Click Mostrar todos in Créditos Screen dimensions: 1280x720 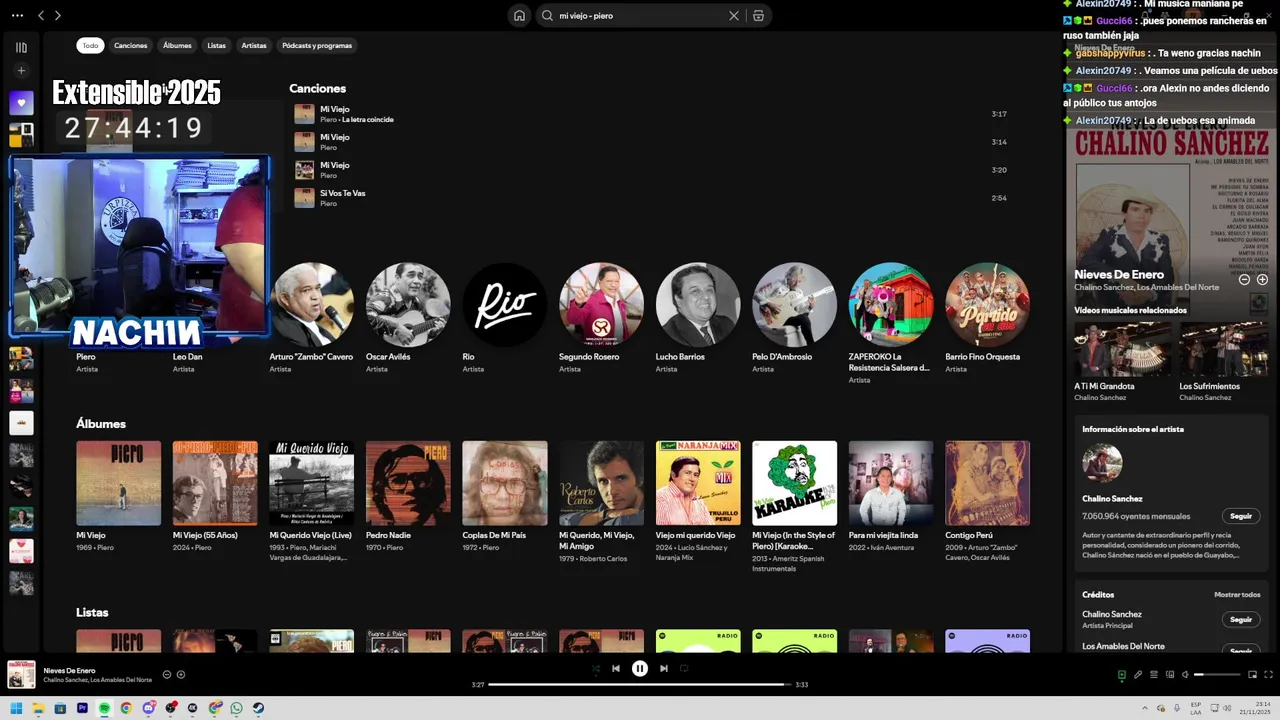point(1237,595)
